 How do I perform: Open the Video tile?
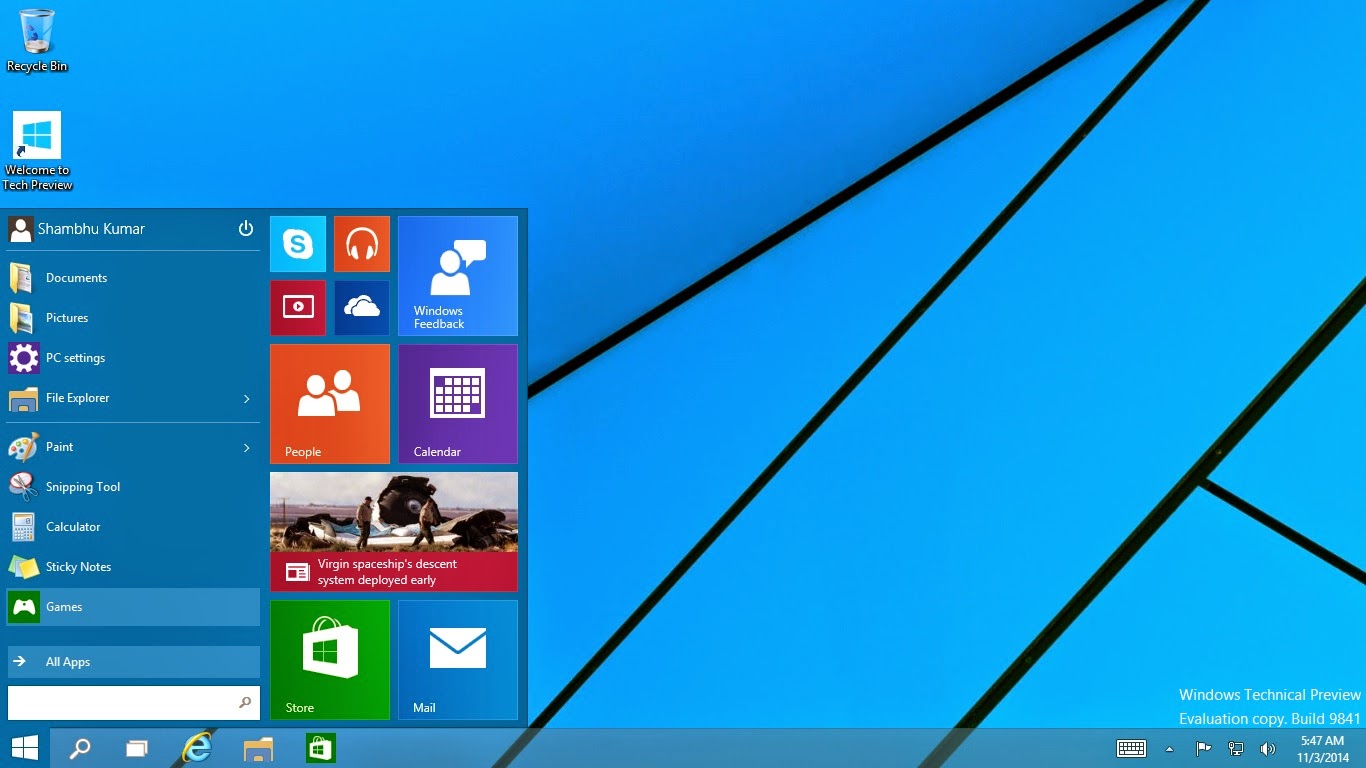click(x=298, y=308)
